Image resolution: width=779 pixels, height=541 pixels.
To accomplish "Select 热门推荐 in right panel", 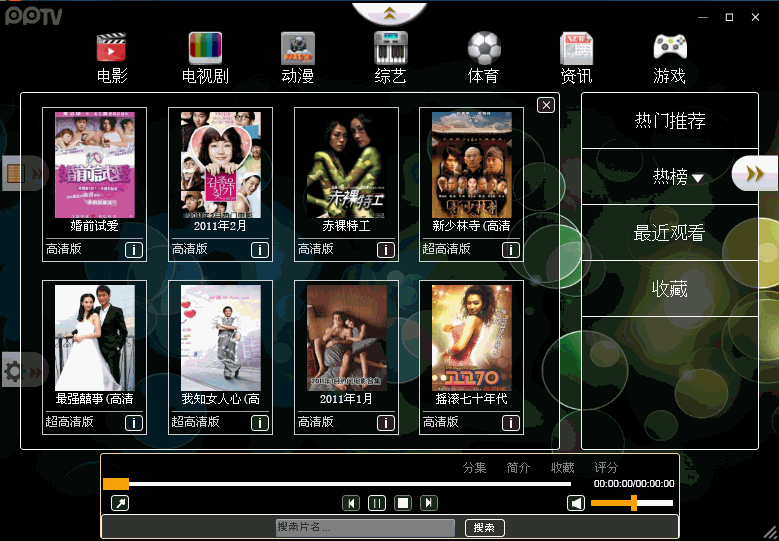I will click(670, 121).
